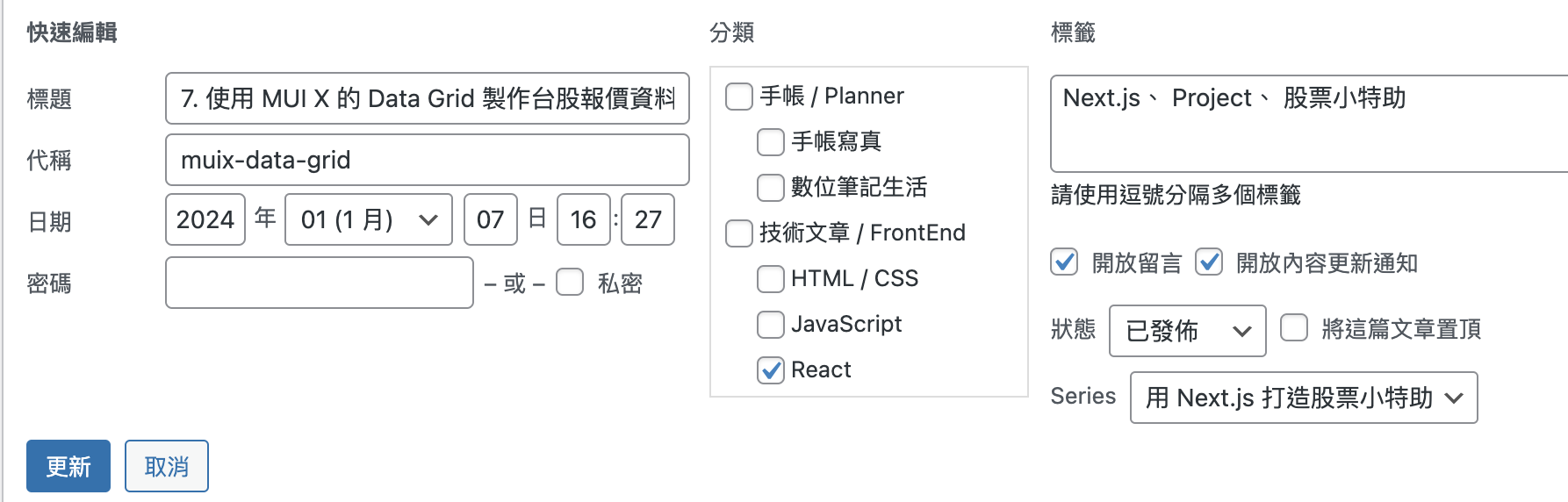Open the month dropdown showing 01 (1 月)
This screenshot has height=502, width=1568.
click(x=369, y=219)
